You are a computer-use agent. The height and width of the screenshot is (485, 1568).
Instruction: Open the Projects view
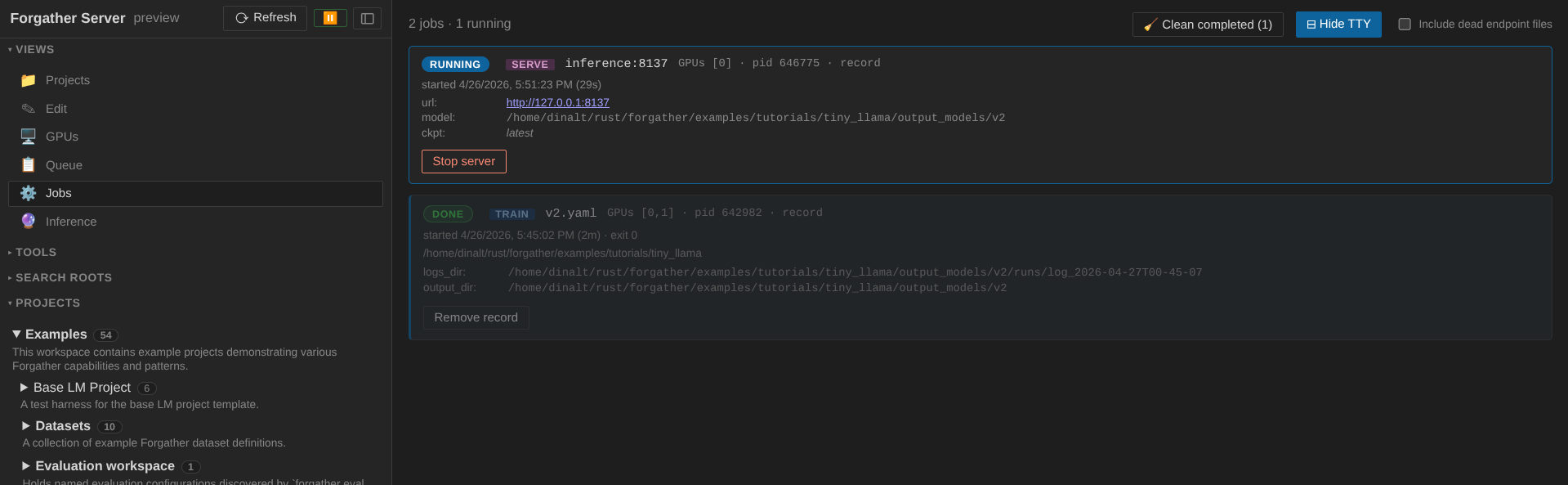click(195, 80)
